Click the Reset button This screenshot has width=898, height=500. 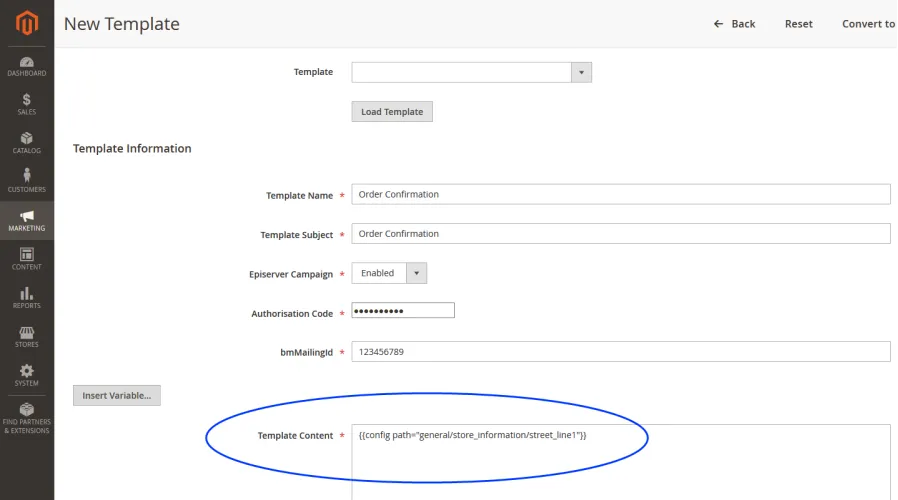click(x=798, y=24)
